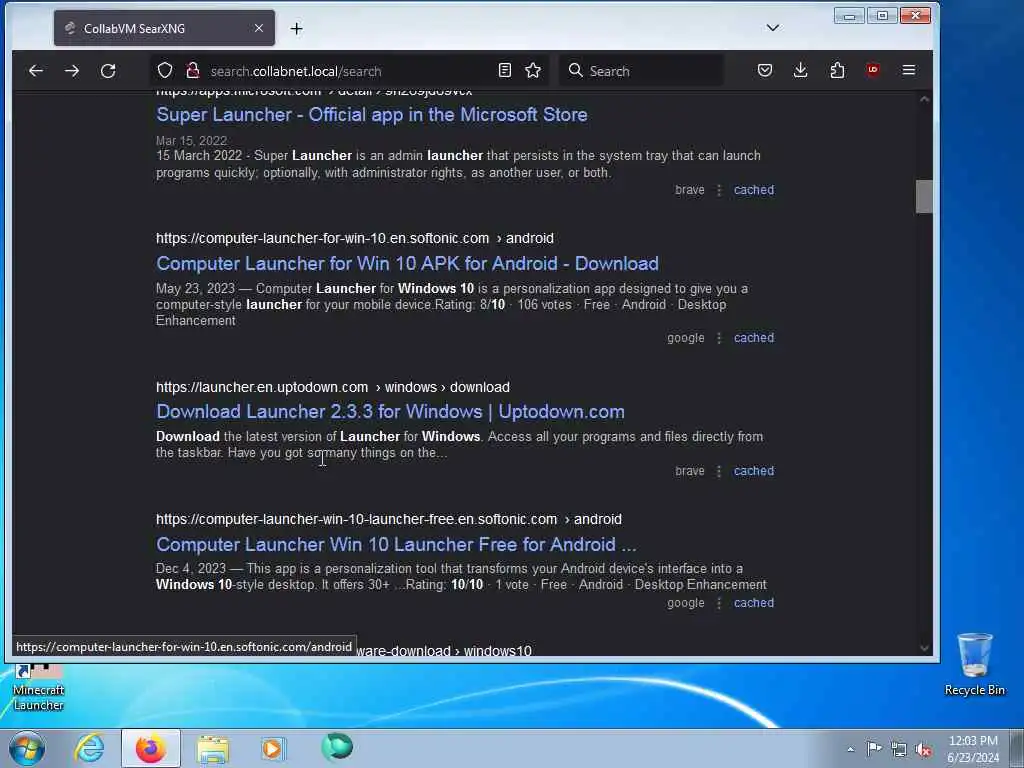Open the Firefox hamburger menu
Image resolution: width=1024 pixels, height=768 pixels.
pos(908,71)
